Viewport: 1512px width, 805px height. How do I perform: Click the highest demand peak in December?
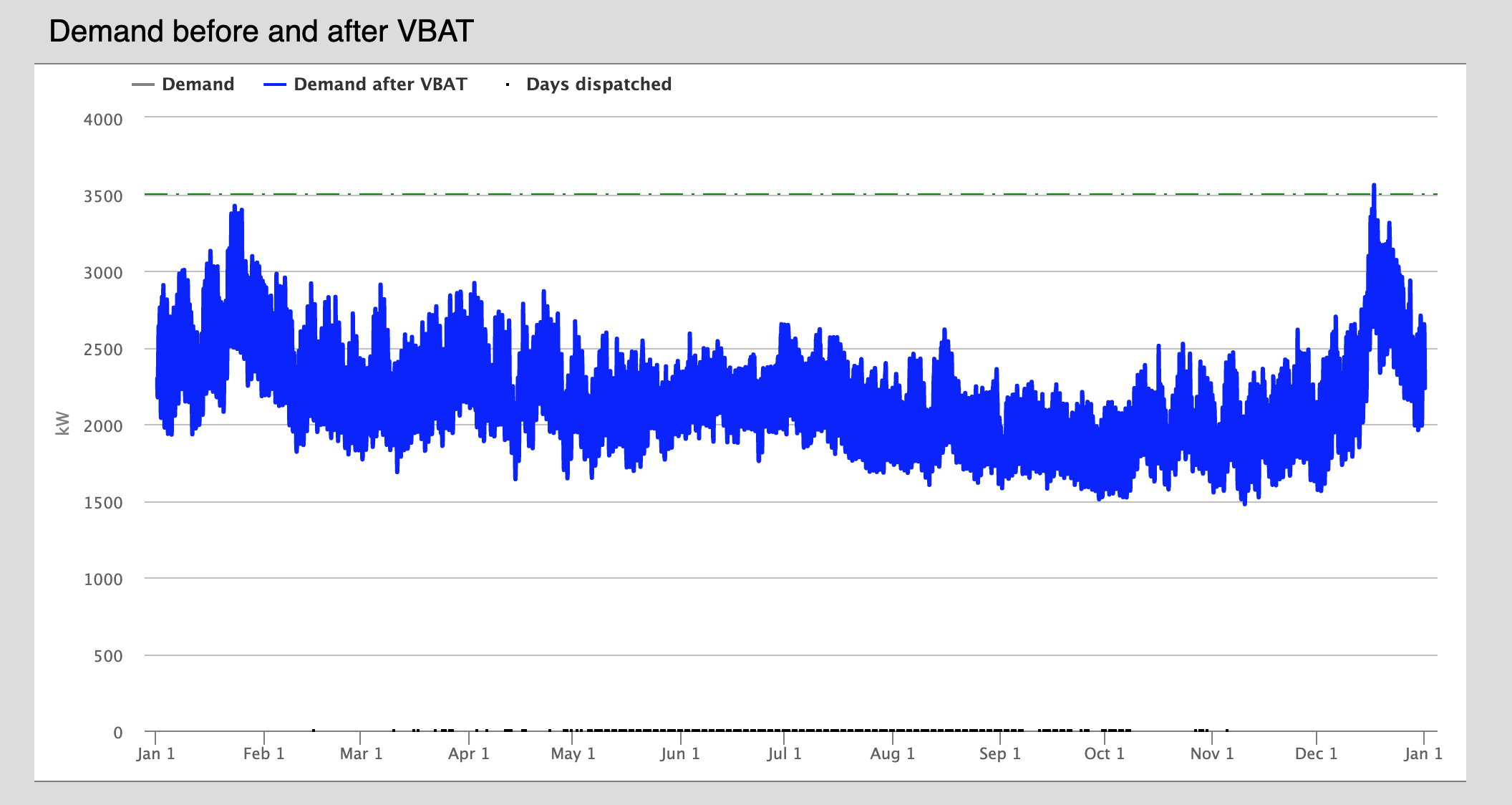1374,186
